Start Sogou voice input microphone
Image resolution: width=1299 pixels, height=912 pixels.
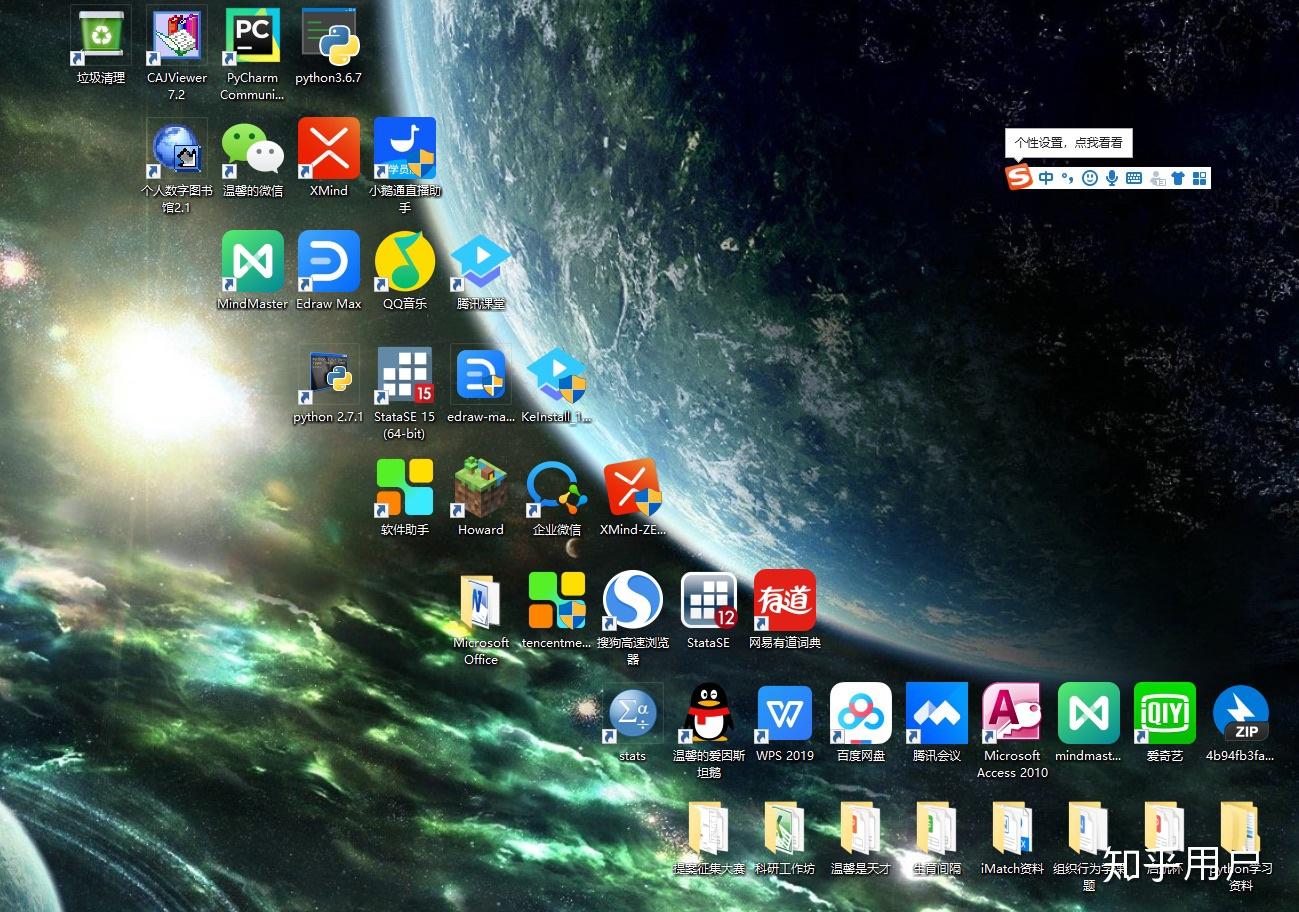pyautogui.click(x=1112, y=178)
